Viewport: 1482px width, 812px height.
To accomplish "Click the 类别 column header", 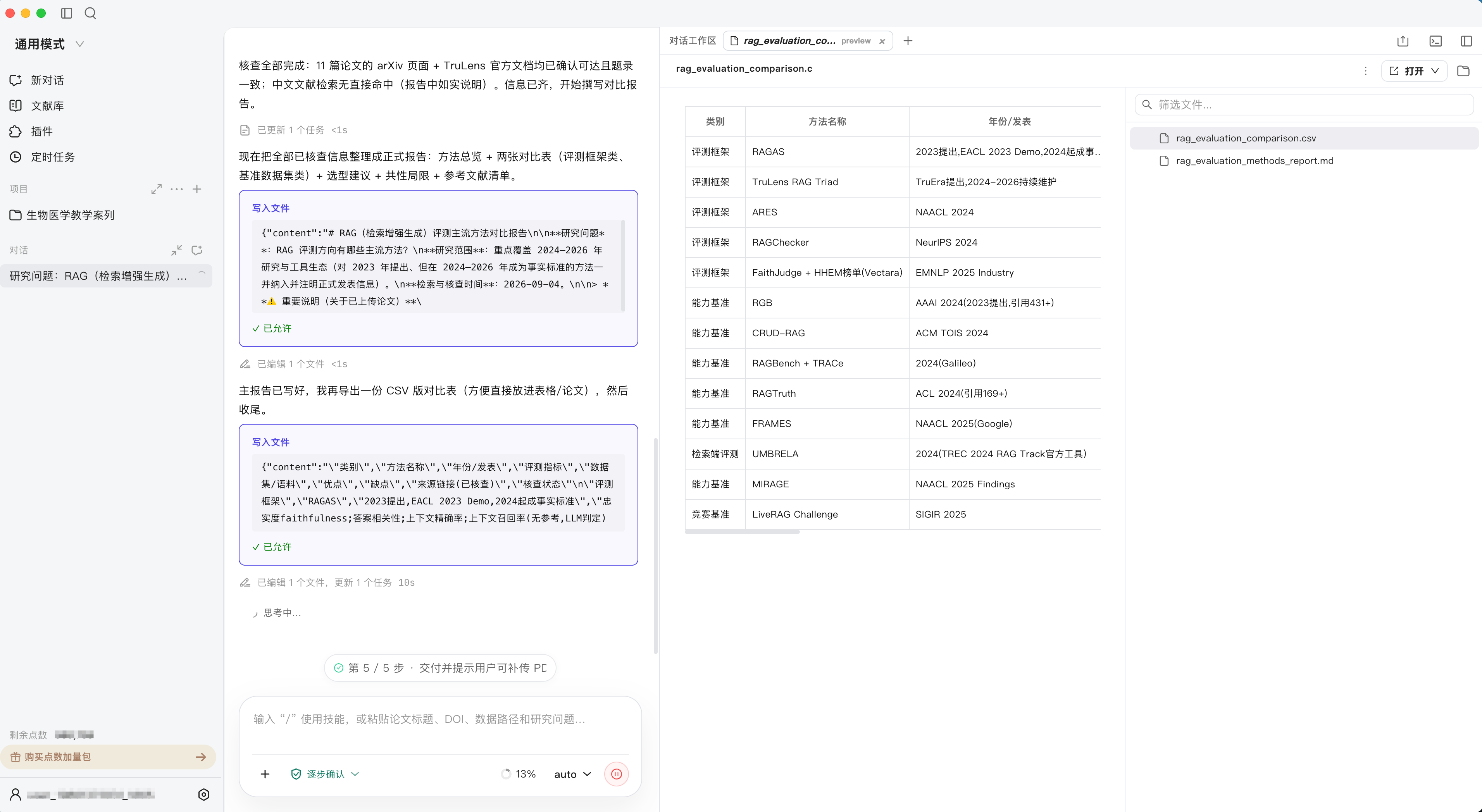I will [x=715, y=121].
